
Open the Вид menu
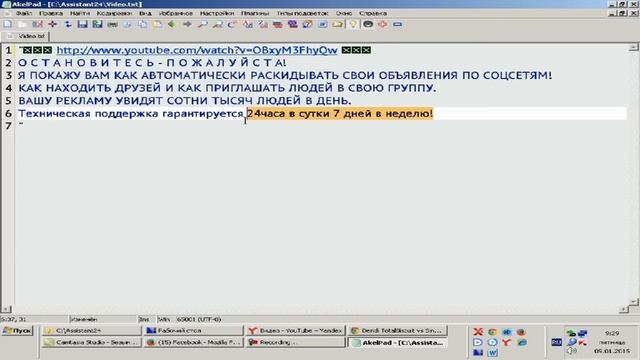145,13
